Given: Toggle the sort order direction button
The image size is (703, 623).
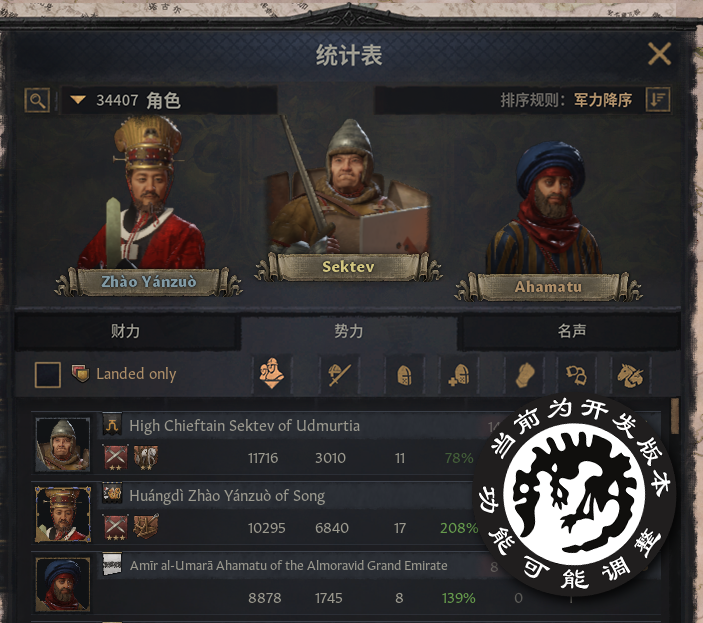Looking at the screenshot, I should (x=658, y=100).
